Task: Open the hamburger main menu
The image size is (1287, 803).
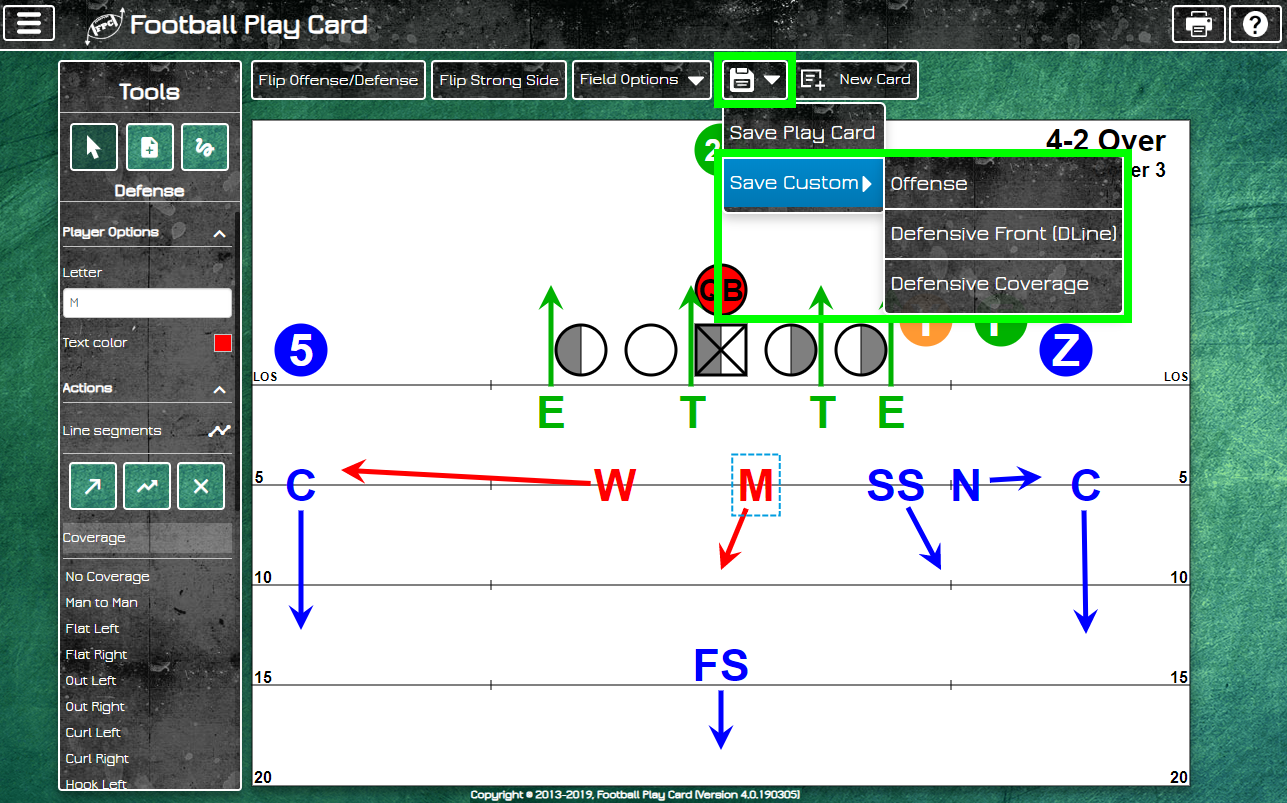Action: pyautogui.click(x=29, y=23)
